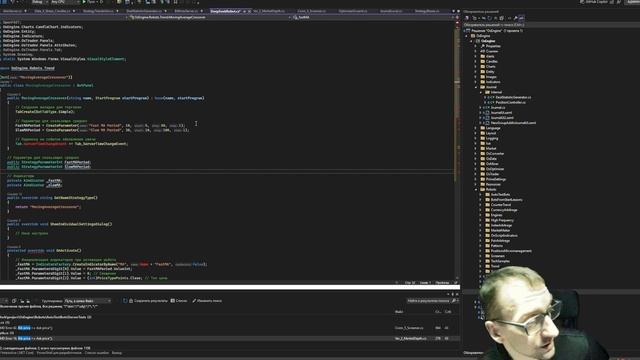The height and width of the screenshot is (360, 640).
Task: Switch to the Вывод bottom tab
Action: pos(117,353)
